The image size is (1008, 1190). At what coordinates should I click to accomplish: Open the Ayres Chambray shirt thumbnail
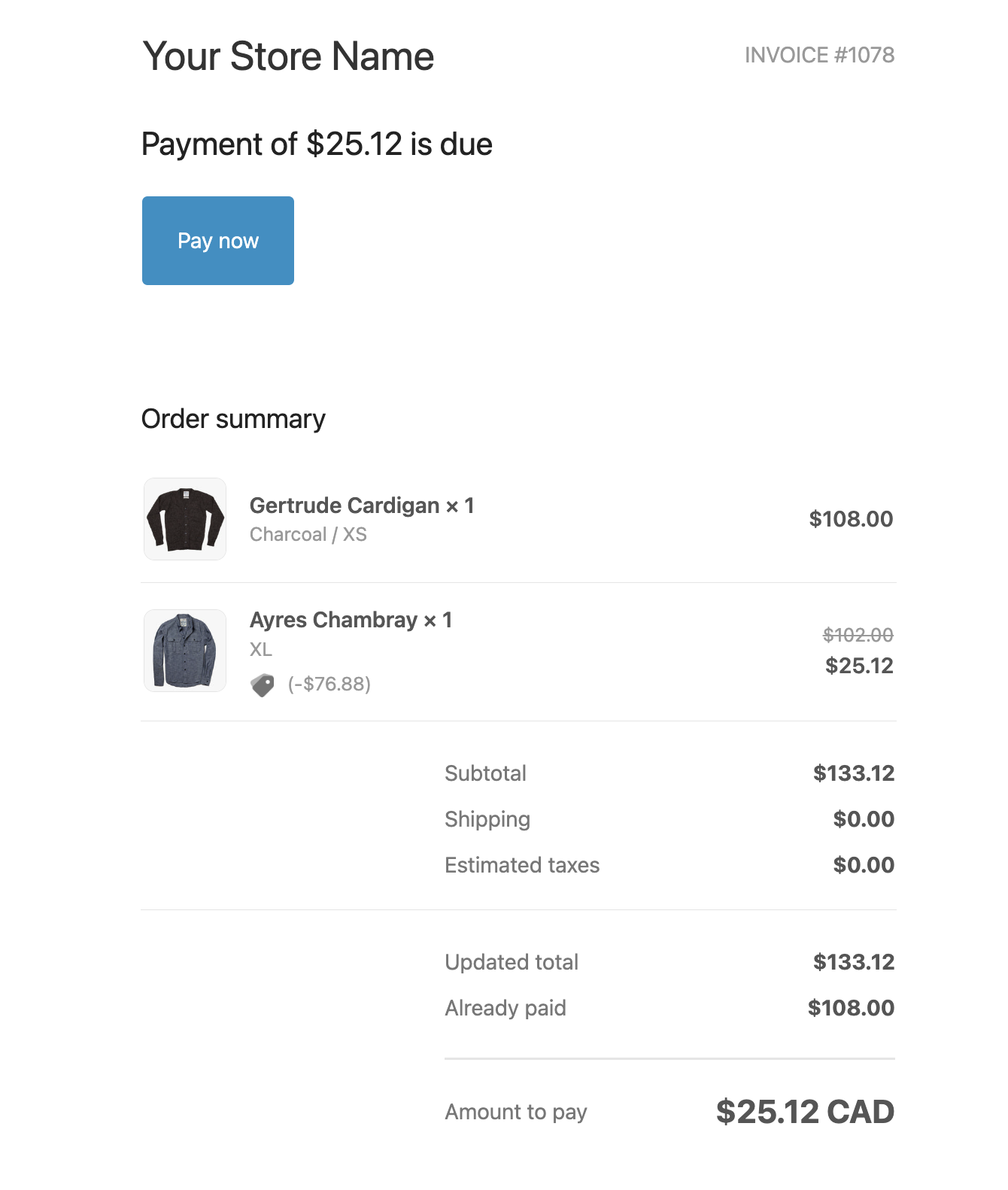click(x=185, y=651)
